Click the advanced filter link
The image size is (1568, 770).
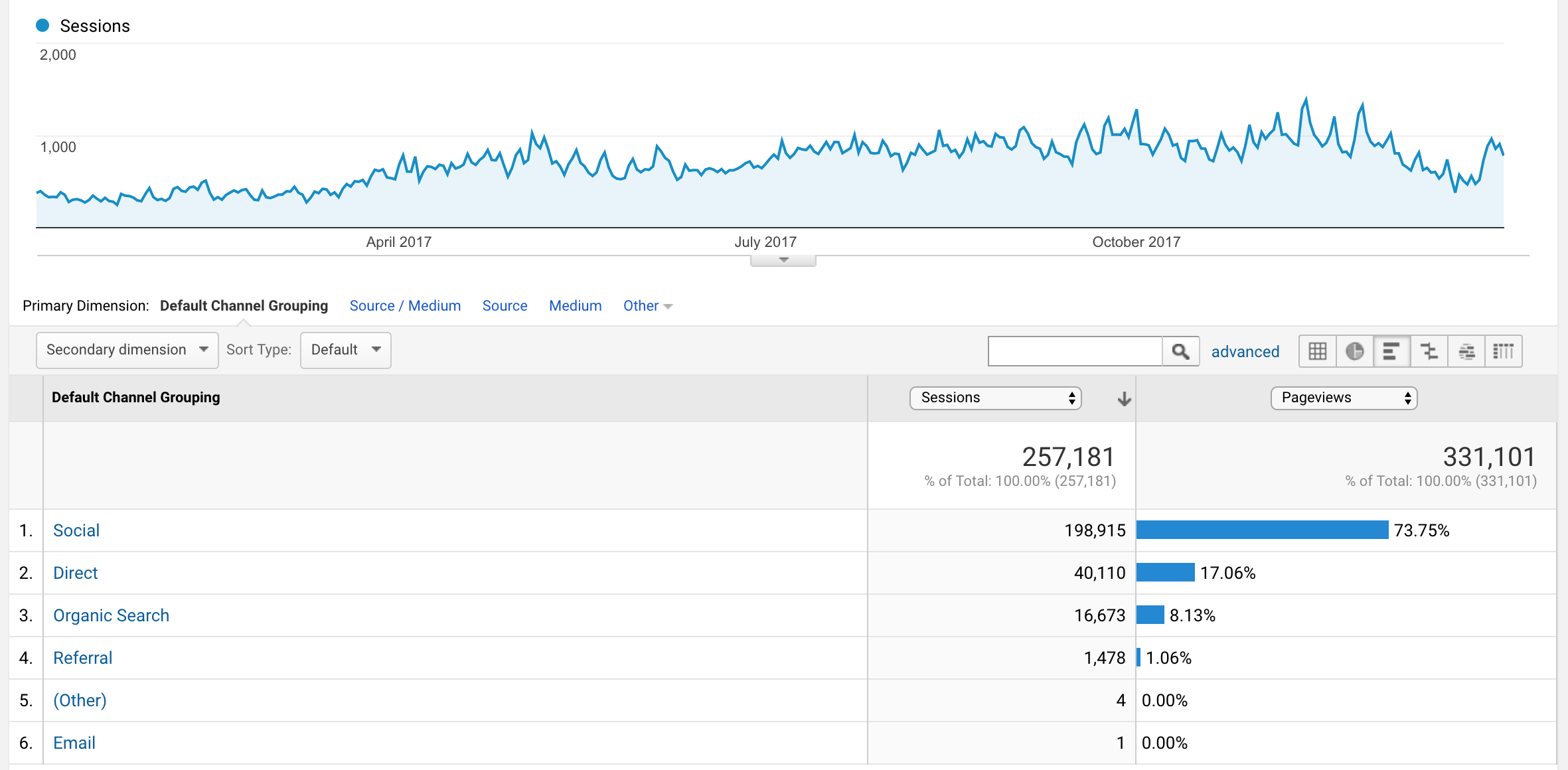click(1244, 349)
